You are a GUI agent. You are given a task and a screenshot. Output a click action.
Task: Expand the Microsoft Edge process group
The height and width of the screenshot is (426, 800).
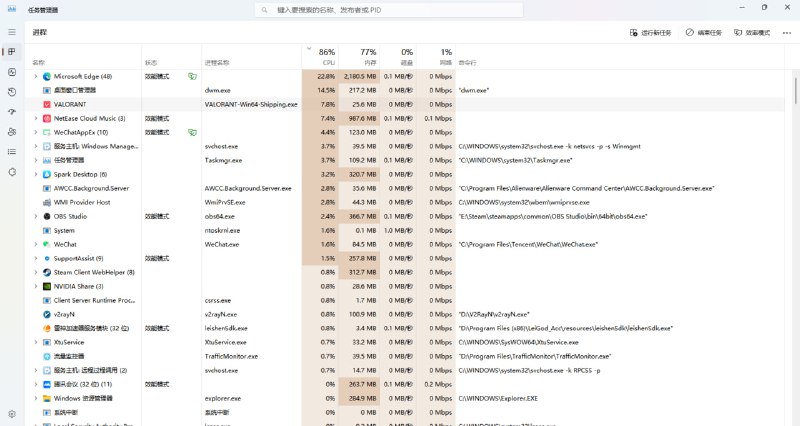[x=36, y=76]
